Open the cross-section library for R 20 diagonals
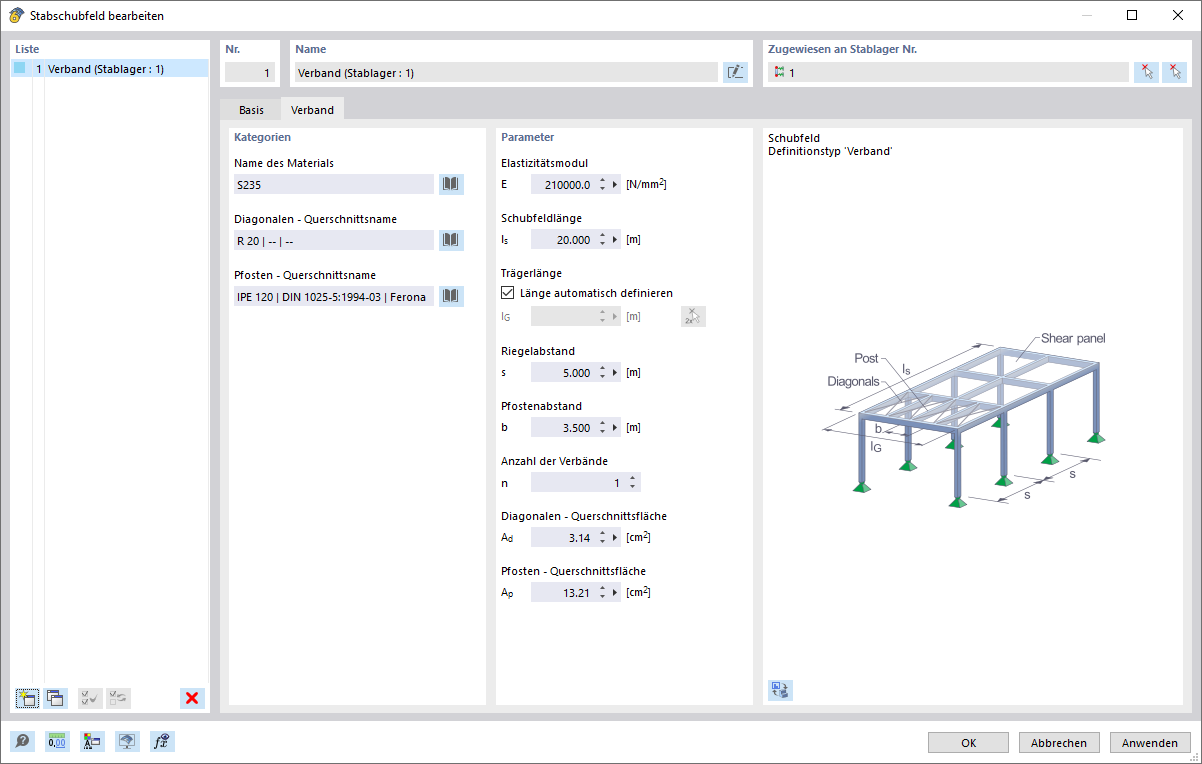This screenshot has width=1202, height=764. pyautogui.click(x=450, y=240)
